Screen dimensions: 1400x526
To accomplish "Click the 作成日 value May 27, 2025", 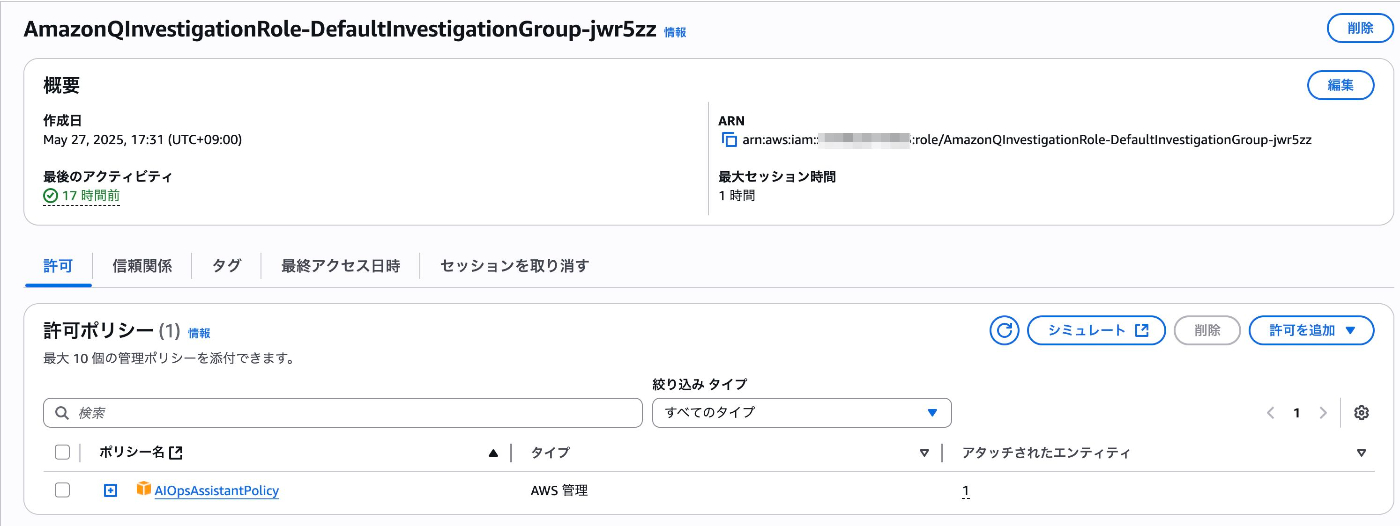I will tap(142, 140).
